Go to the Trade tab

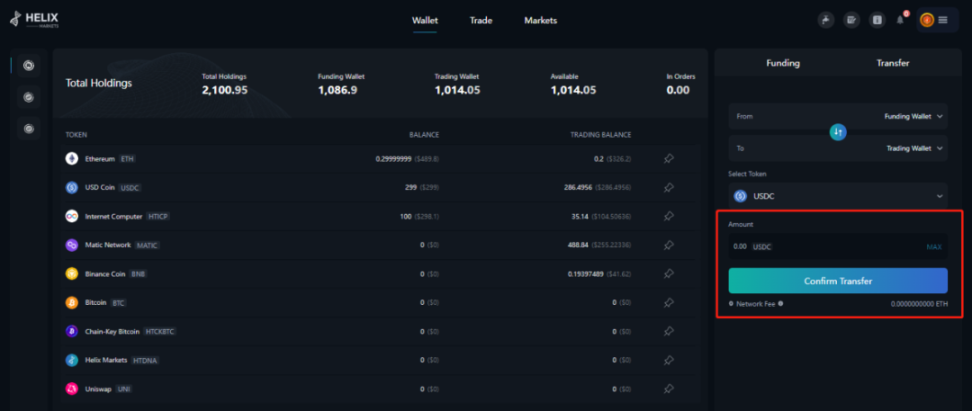click(x=481, y=20)
